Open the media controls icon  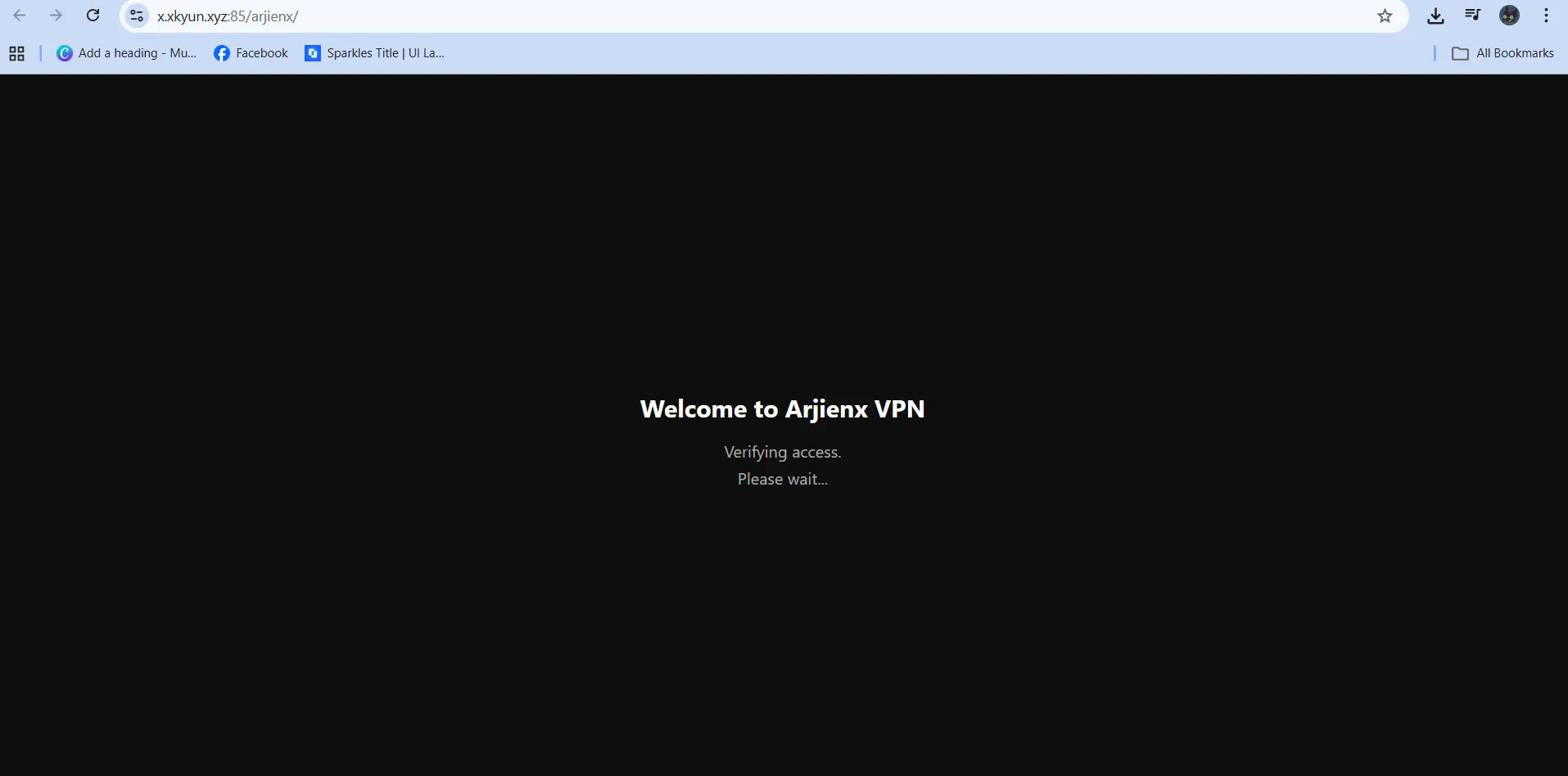tap(1472, 16)
